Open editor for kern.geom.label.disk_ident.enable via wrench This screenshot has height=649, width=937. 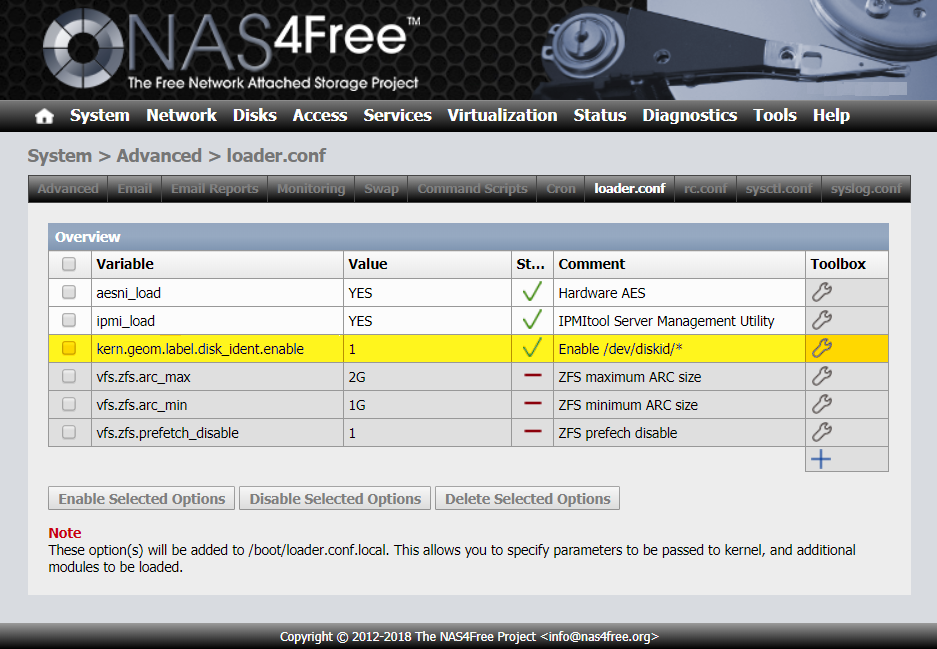(821, 349)
